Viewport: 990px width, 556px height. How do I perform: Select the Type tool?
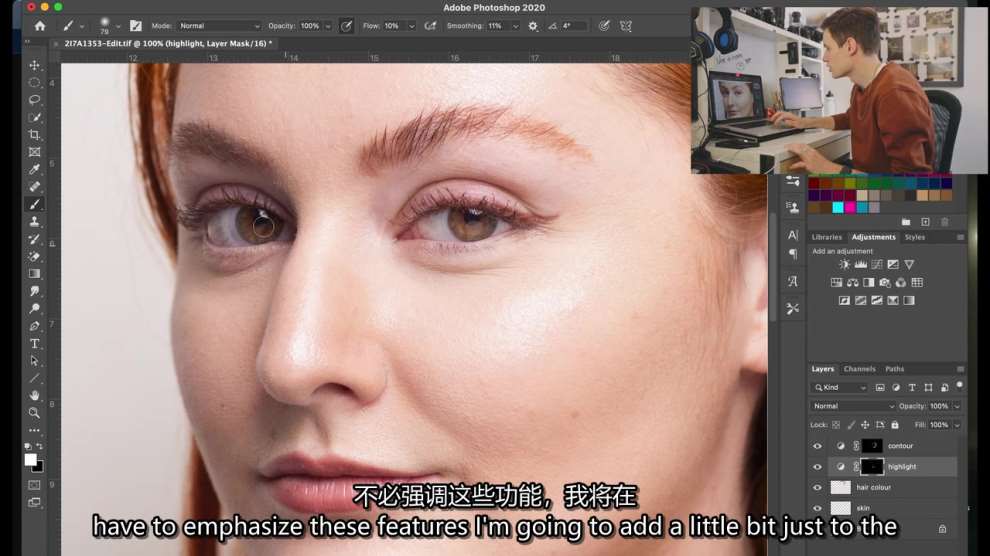tap(34, 343)
